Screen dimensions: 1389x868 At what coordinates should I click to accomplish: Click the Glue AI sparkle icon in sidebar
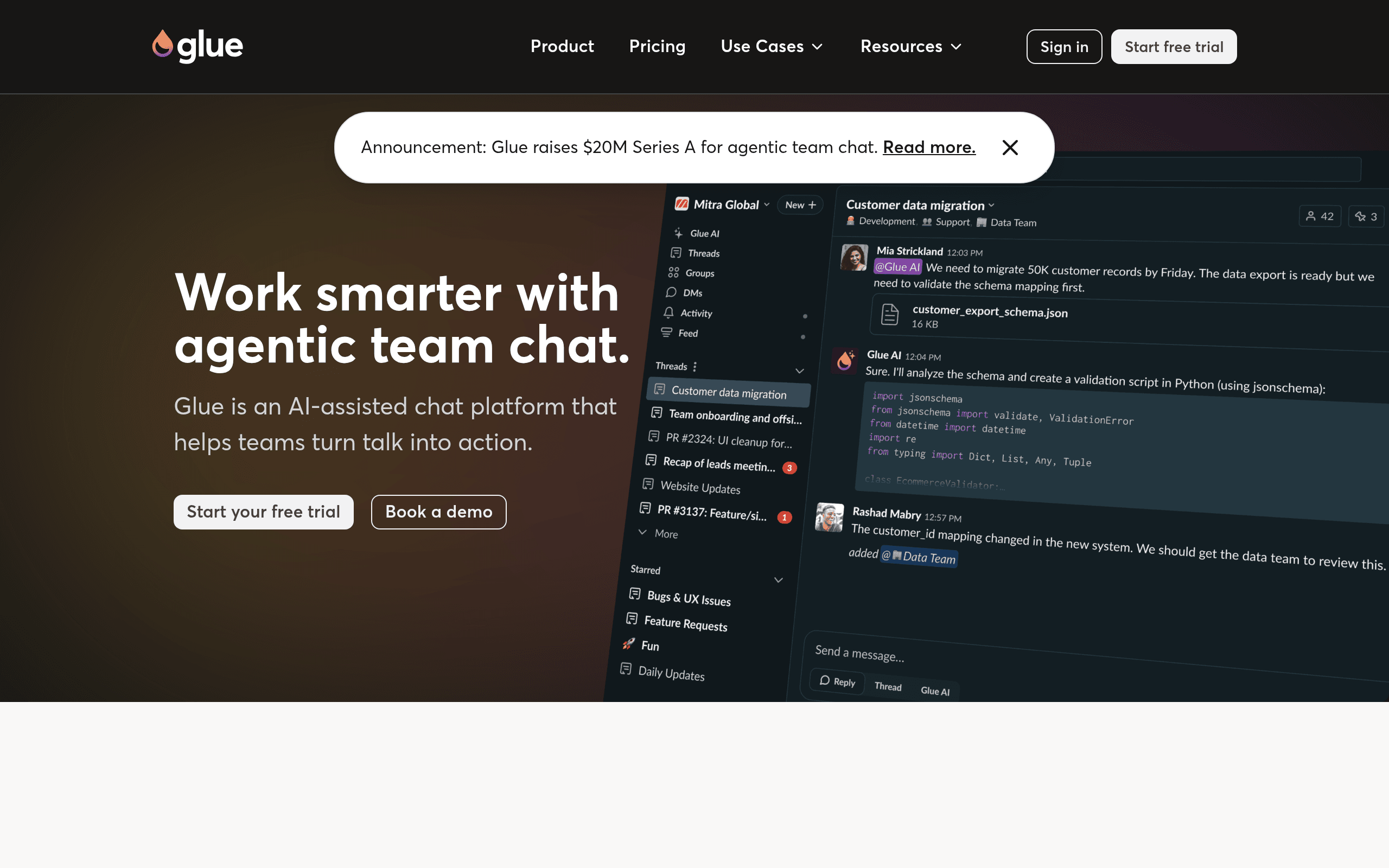(x=678, y=233)
